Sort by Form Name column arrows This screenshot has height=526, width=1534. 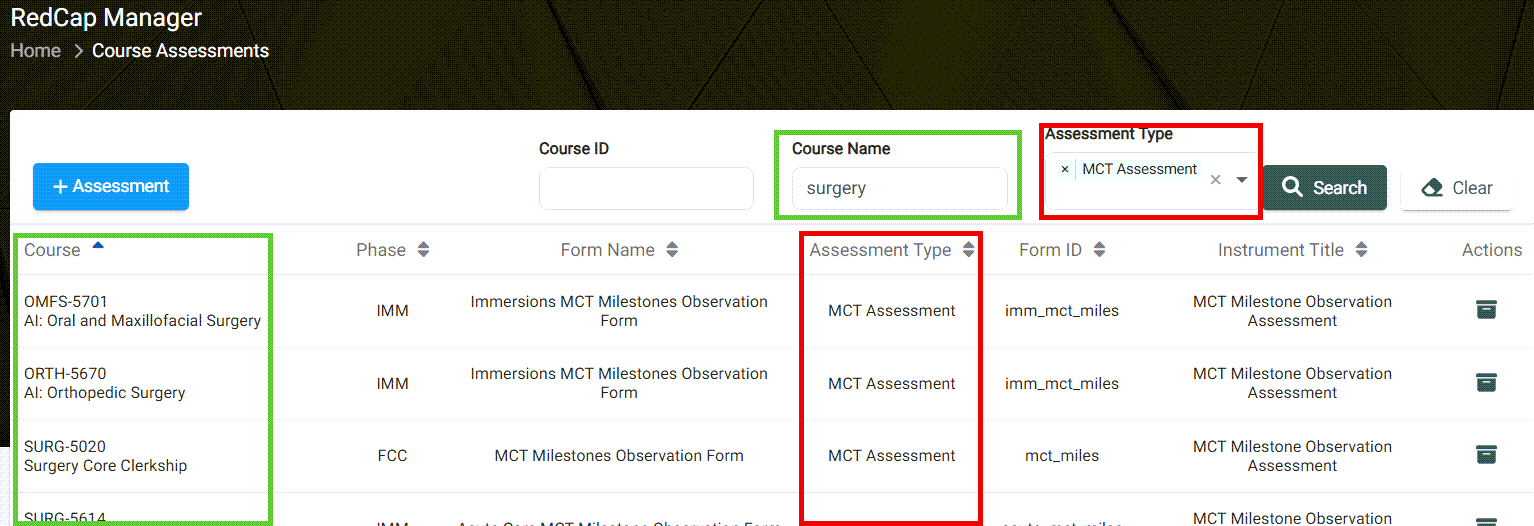(x=672, y=250)
